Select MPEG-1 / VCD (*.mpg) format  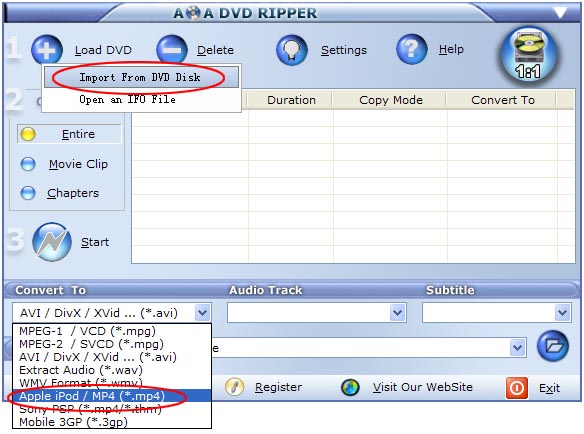[112, 331]
